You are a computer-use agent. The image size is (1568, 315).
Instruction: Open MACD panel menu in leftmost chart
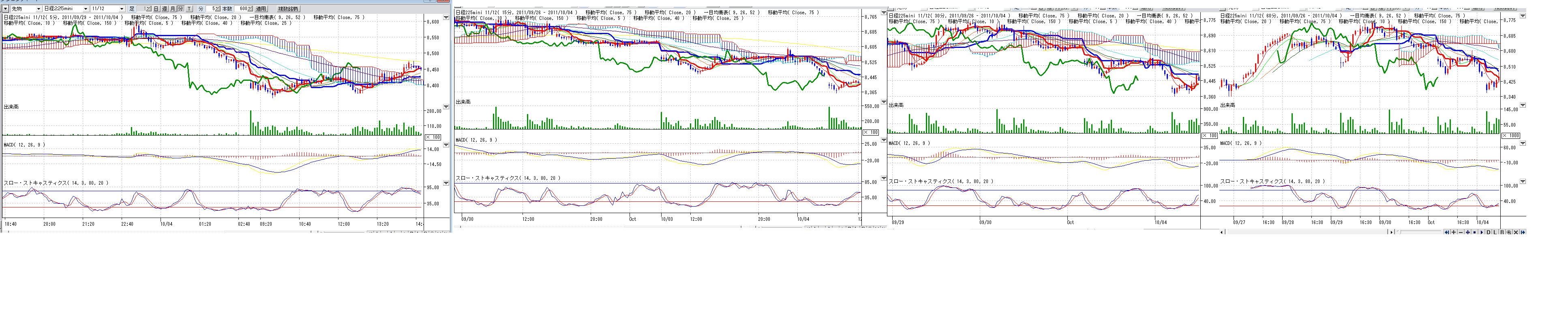[446, 145]
